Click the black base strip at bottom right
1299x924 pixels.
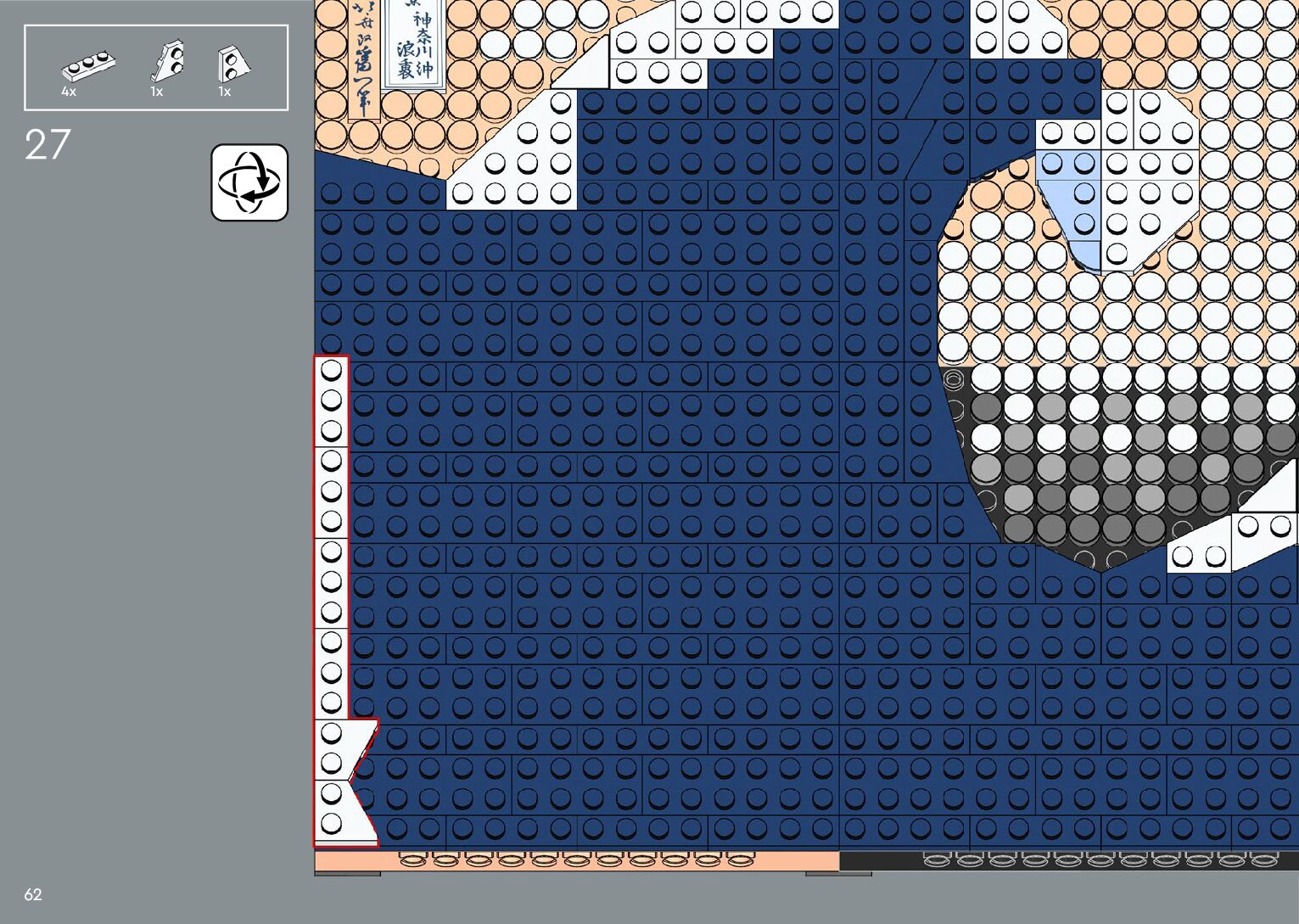tap(1069, 860)
